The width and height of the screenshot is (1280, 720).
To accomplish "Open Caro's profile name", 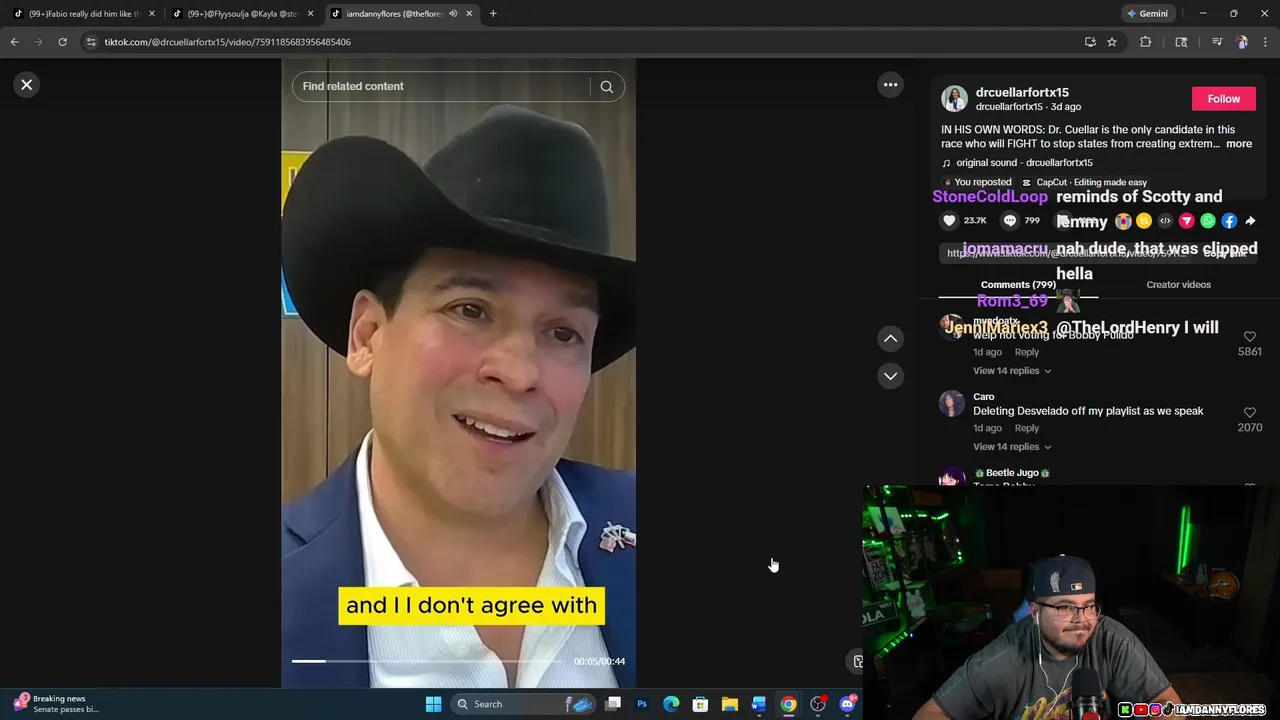I will click(x=984, y=396).
